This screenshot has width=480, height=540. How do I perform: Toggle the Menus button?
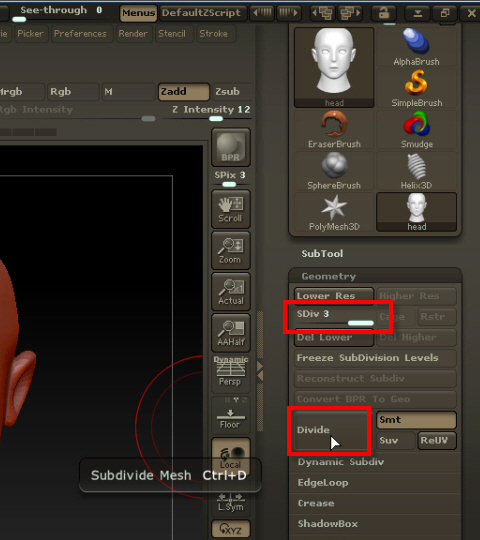pos(138,13)
